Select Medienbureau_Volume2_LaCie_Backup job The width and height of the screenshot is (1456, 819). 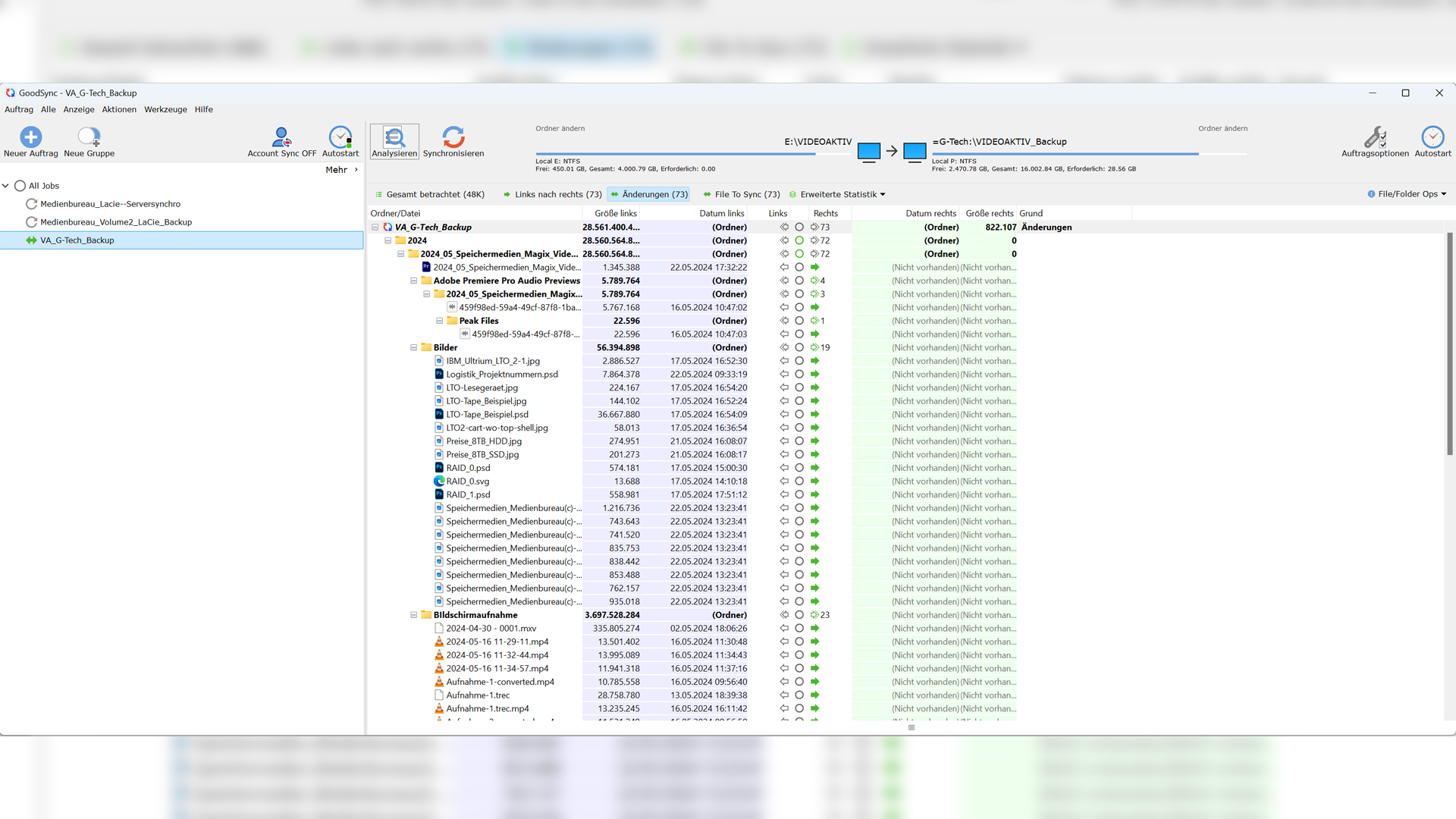[x=116, y=222]
